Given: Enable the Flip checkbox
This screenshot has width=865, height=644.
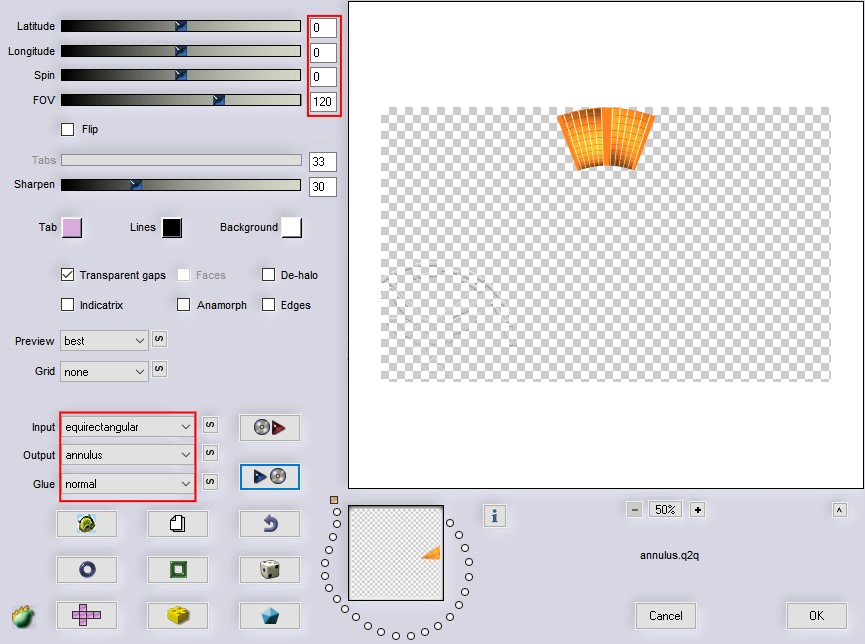Looking at the screenshot, I should 67,129.
